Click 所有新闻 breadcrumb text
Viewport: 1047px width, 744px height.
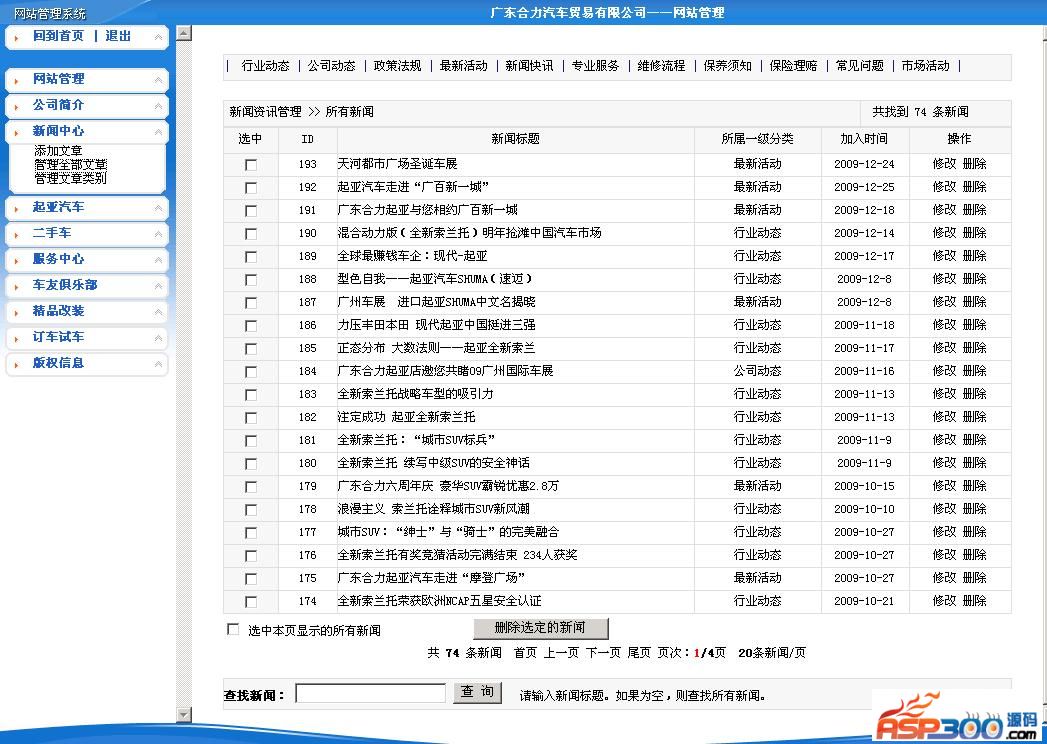coord(349,112)
